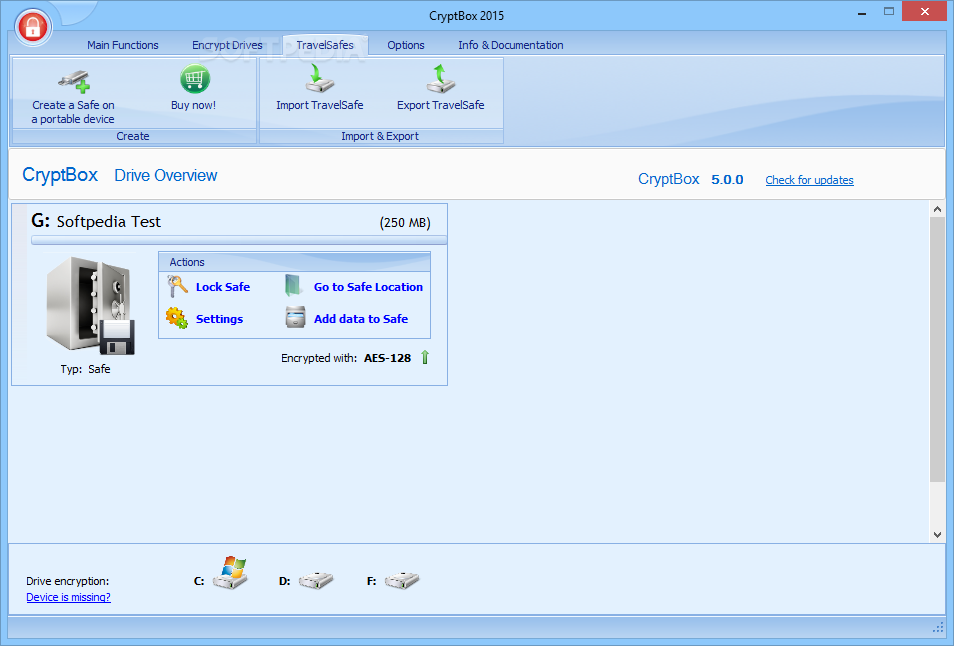Minimize the CryptBox 2015 window
This screenshot has height=646, width=954.
(x=862, y=13)
